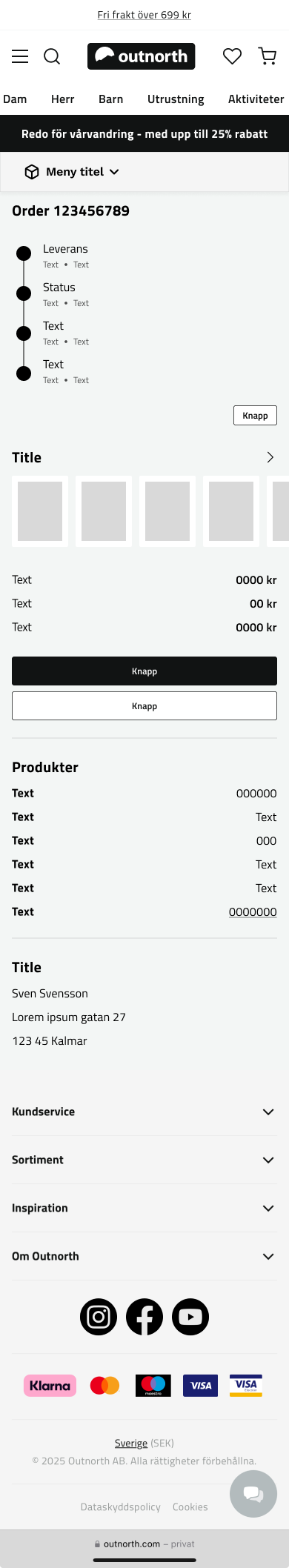The image size is (289, 1568).
Task: Open the Sverige country link
Action: pyautogui.click(x=131, y=1443)
